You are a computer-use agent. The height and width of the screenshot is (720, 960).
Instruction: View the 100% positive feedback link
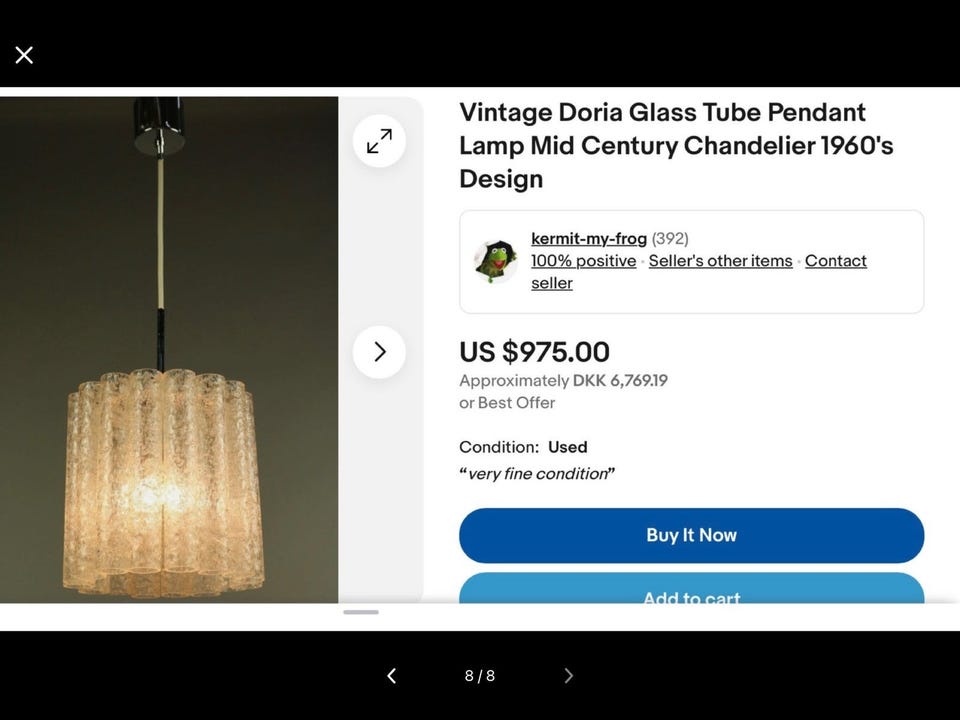583,261
